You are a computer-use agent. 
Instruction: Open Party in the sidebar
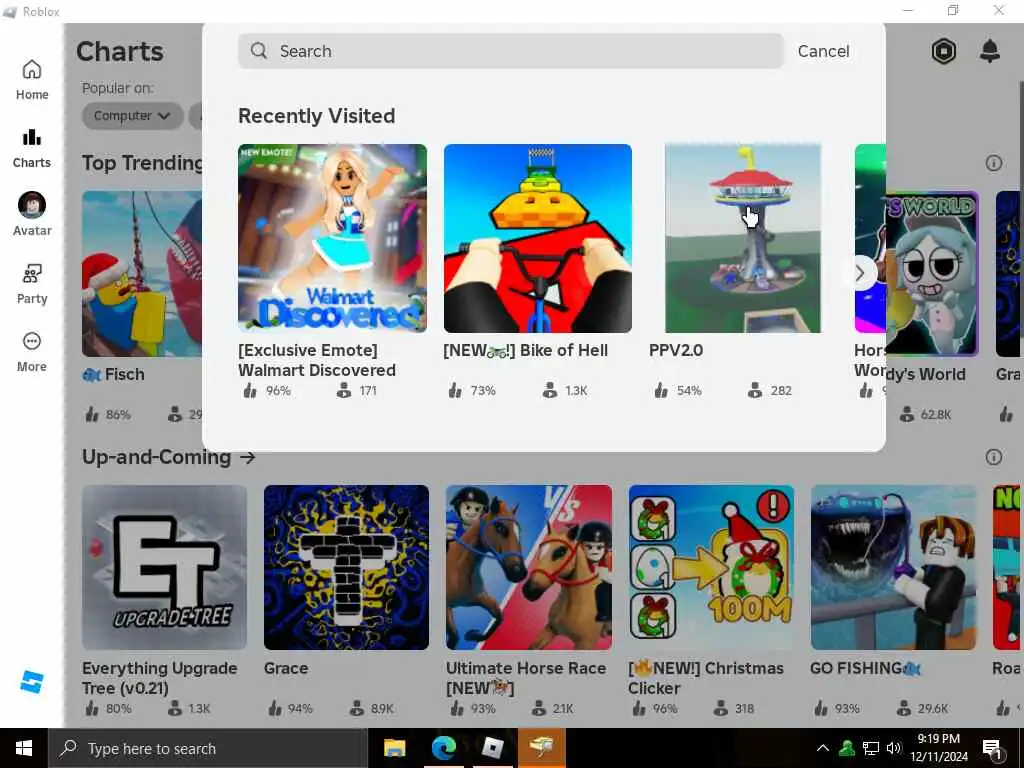click(x=32, y=284)
